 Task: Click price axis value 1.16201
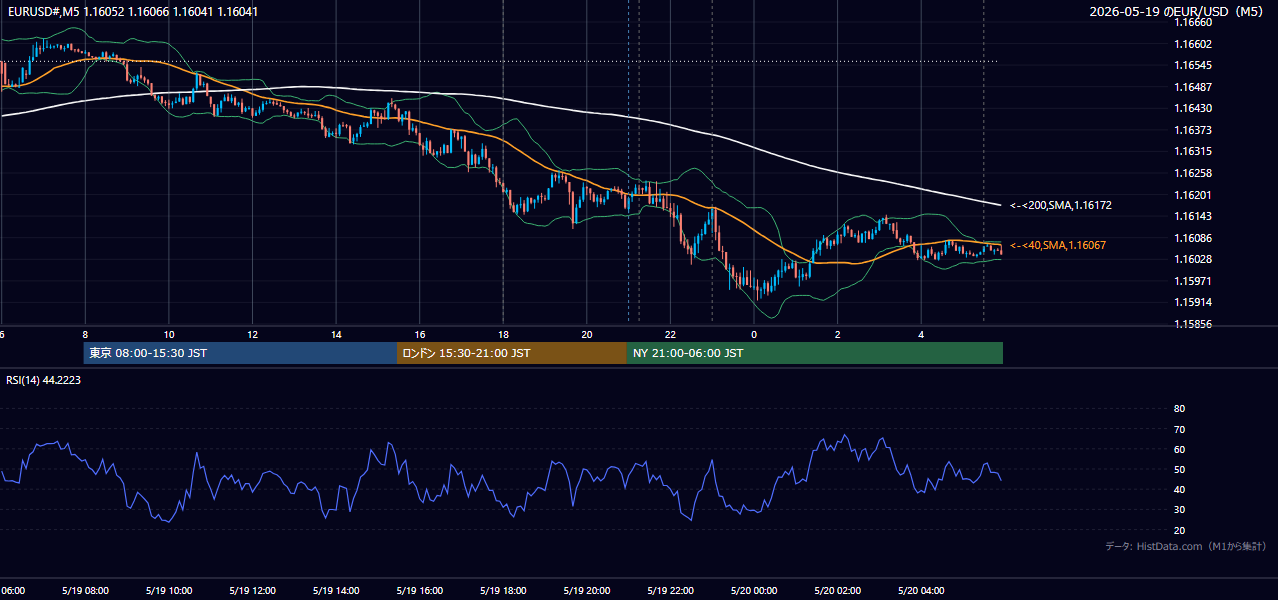click(x=1193, y=195)
